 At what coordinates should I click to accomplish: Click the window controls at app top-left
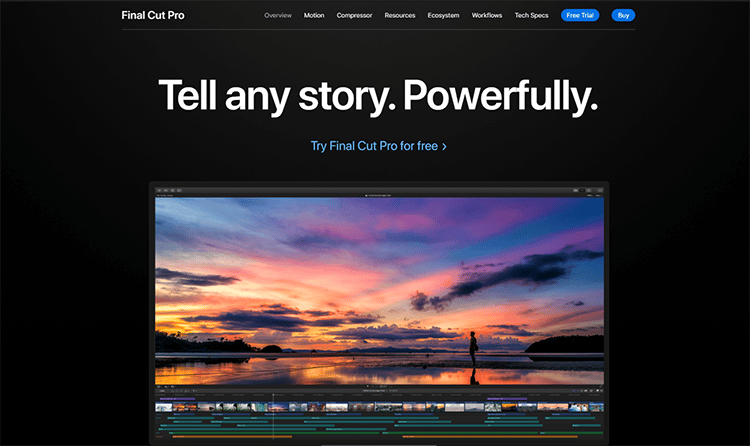tap(162, 192)
